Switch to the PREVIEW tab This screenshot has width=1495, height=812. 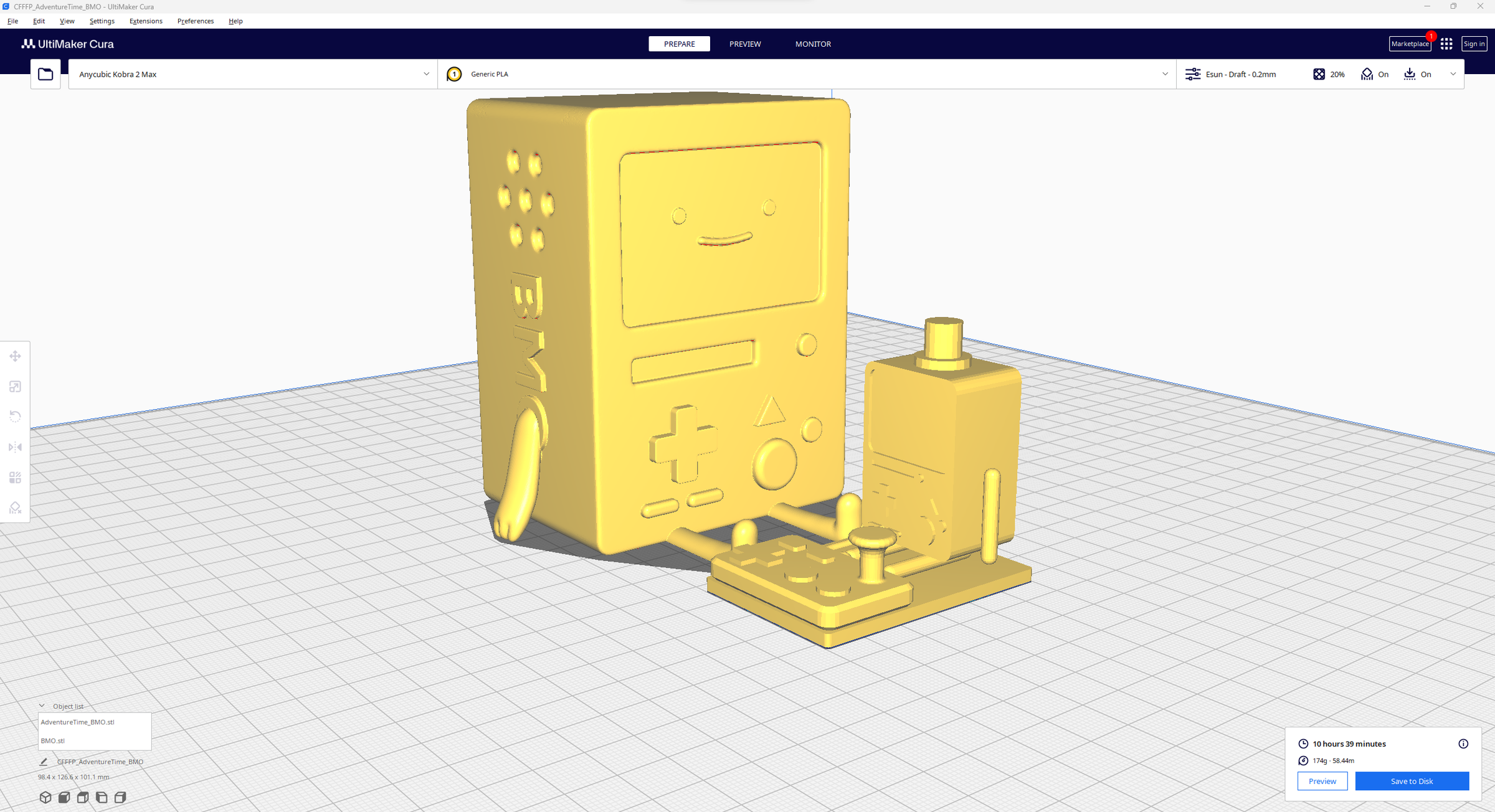coord(745,44)
